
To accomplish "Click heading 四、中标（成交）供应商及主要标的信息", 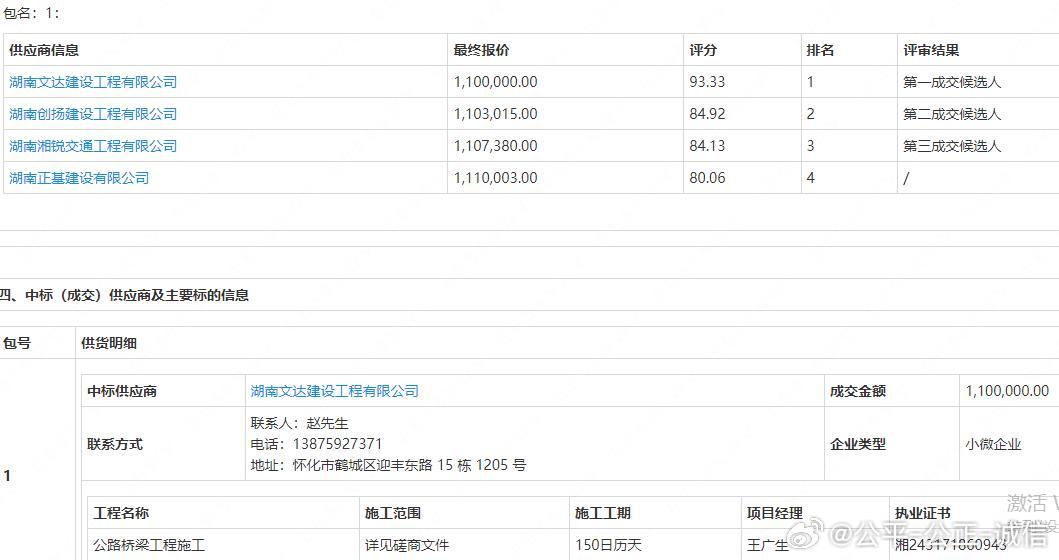I will [x=124, y=295].
